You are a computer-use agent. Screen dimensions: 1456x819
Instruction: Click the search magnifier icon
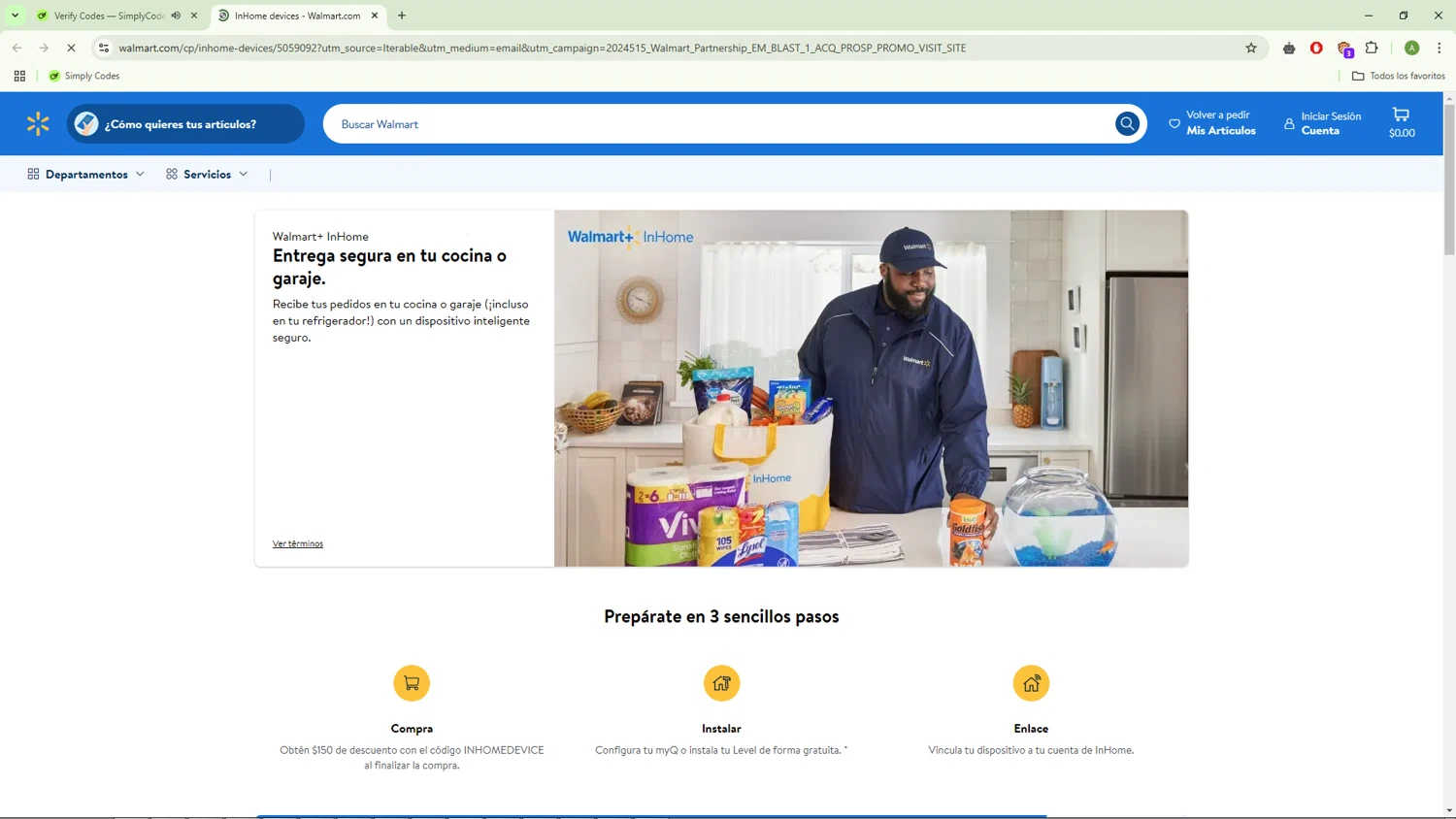pyautogui.click(x=1127, y=124)
